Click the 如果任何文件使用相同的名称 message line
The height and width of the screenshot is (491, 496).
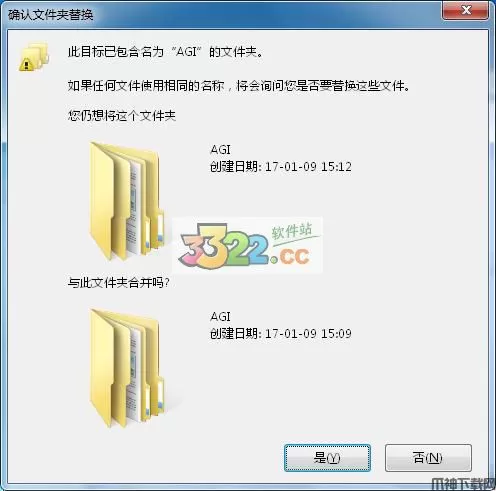(239, 86)
